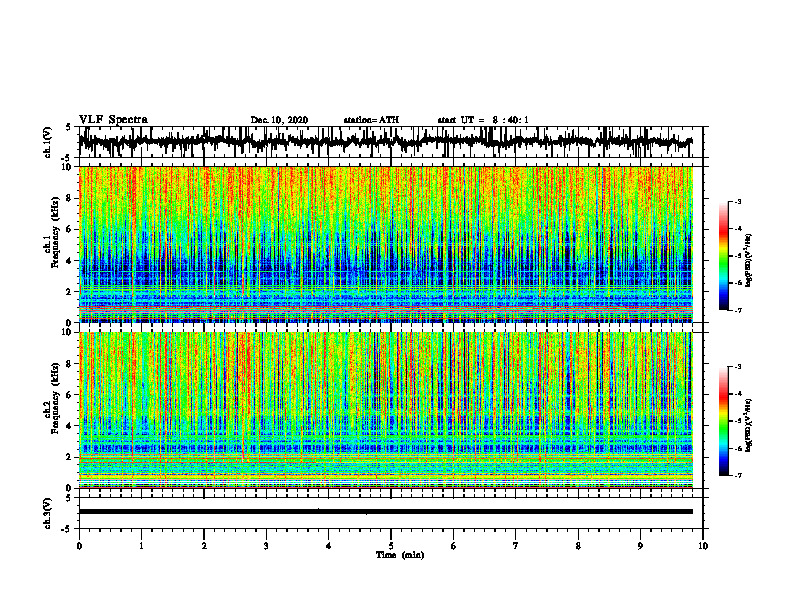Select the "start UT = 8 : 40: 1" text
Screen dimensions: 792x612
pyautogui.click(x=483, y=120)
